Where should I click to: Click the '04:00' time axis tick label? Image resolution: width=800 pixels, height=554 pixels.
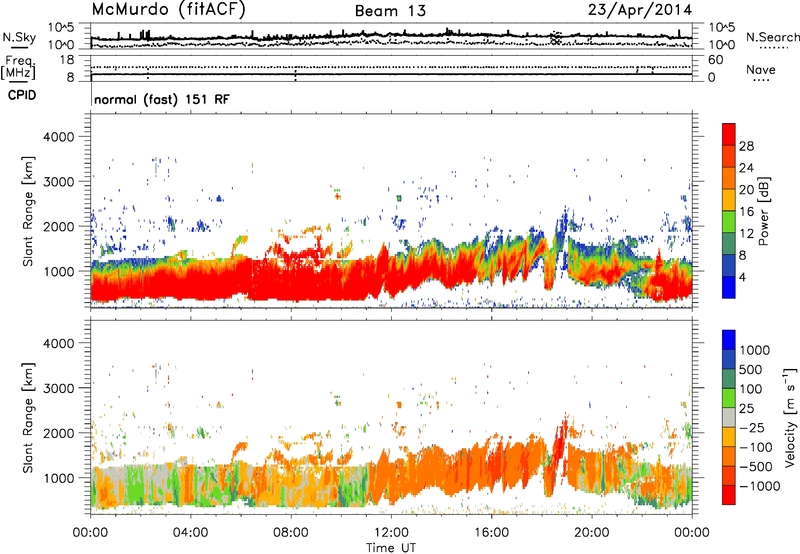(190, 533)
